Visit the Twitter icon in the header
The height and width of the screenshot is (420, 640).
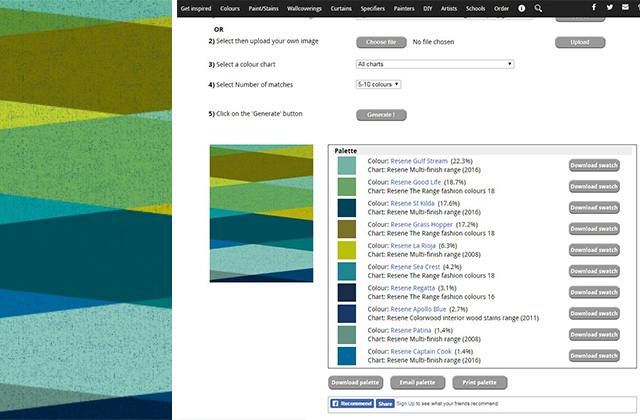(x=609, y=7)
